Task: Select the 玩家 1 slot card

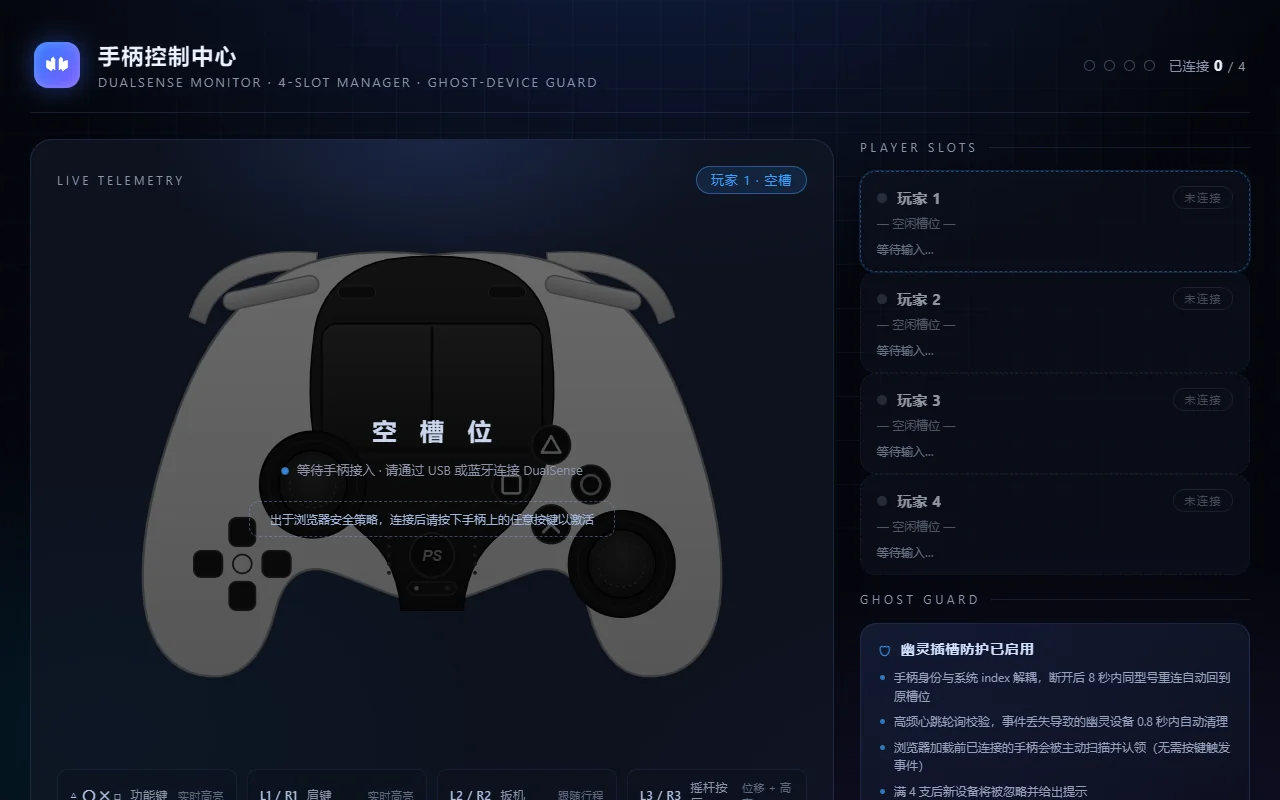Action: (1055, 222)
